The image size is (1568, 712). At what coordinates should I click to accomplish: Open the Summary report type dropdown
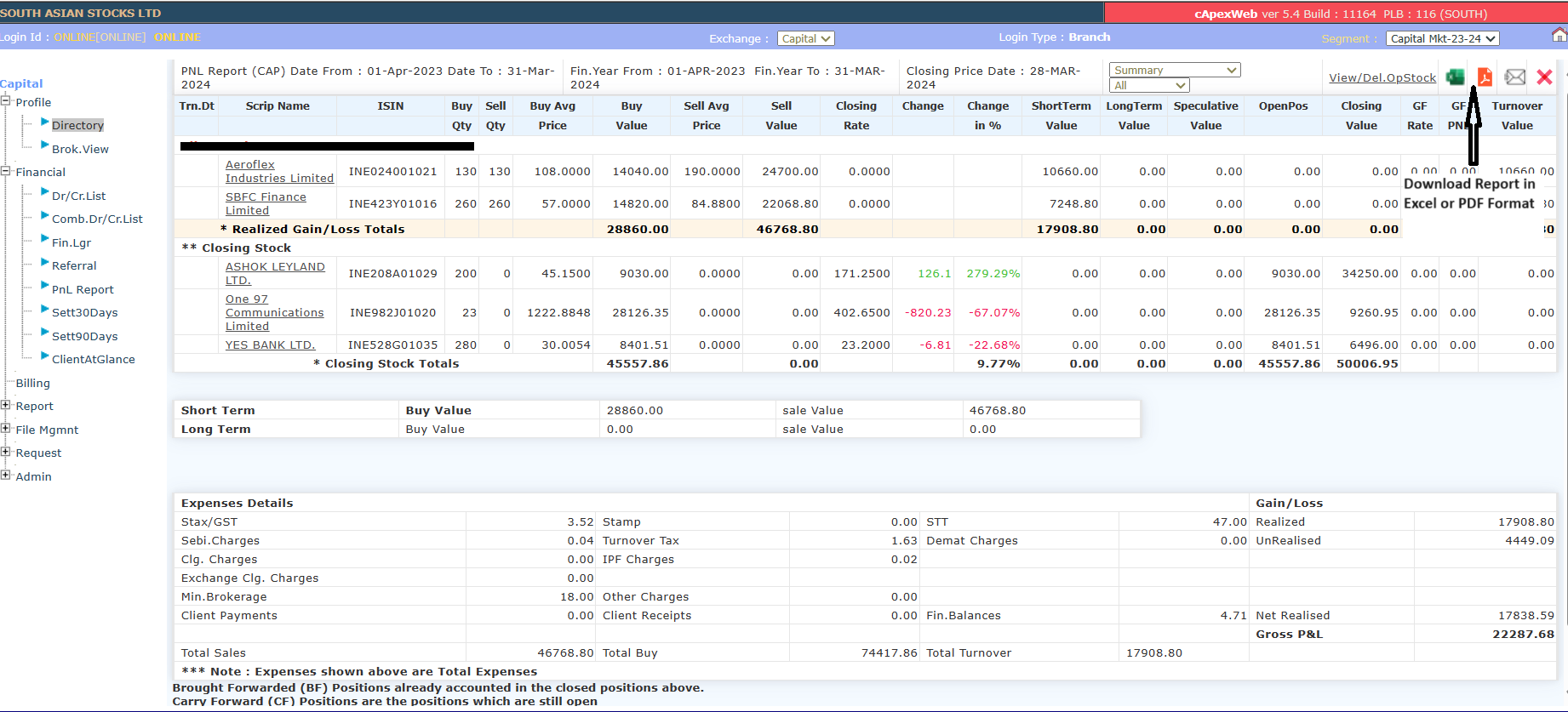[x=1175, y=70]
